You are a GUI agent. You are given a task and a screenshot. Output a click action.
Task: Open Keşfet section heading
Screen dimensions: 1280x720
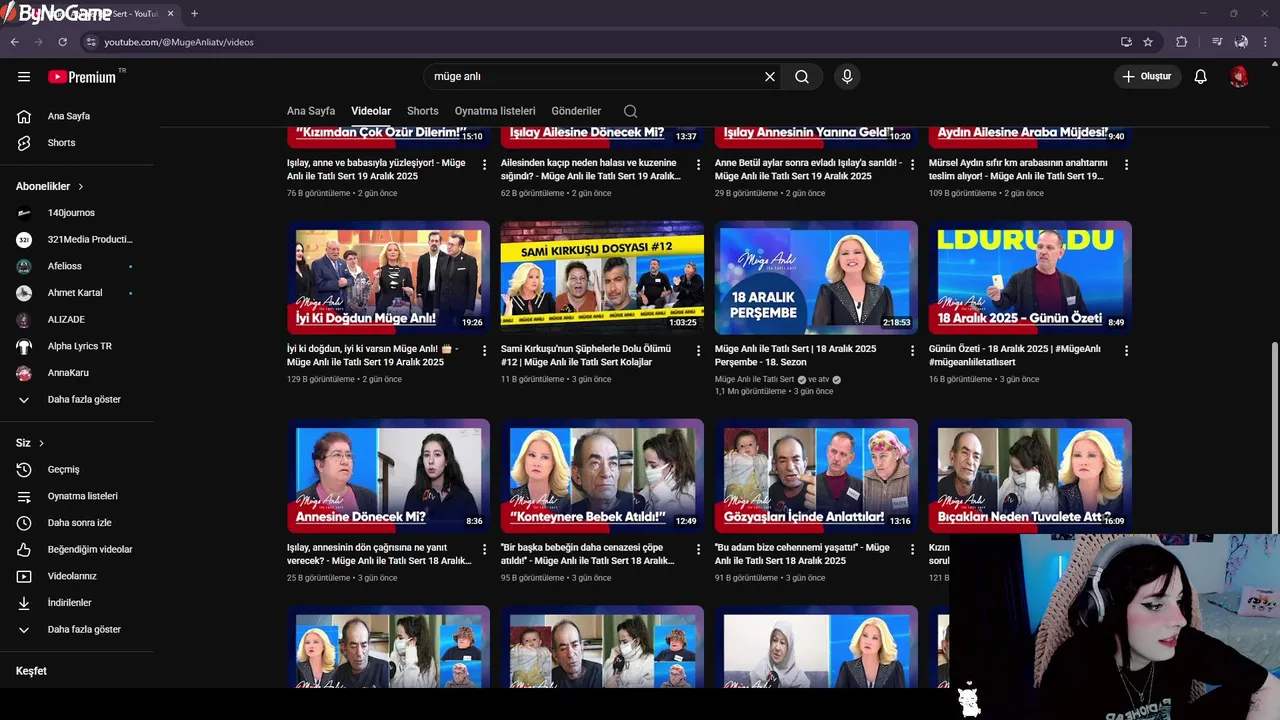click(x=31, y=671)
